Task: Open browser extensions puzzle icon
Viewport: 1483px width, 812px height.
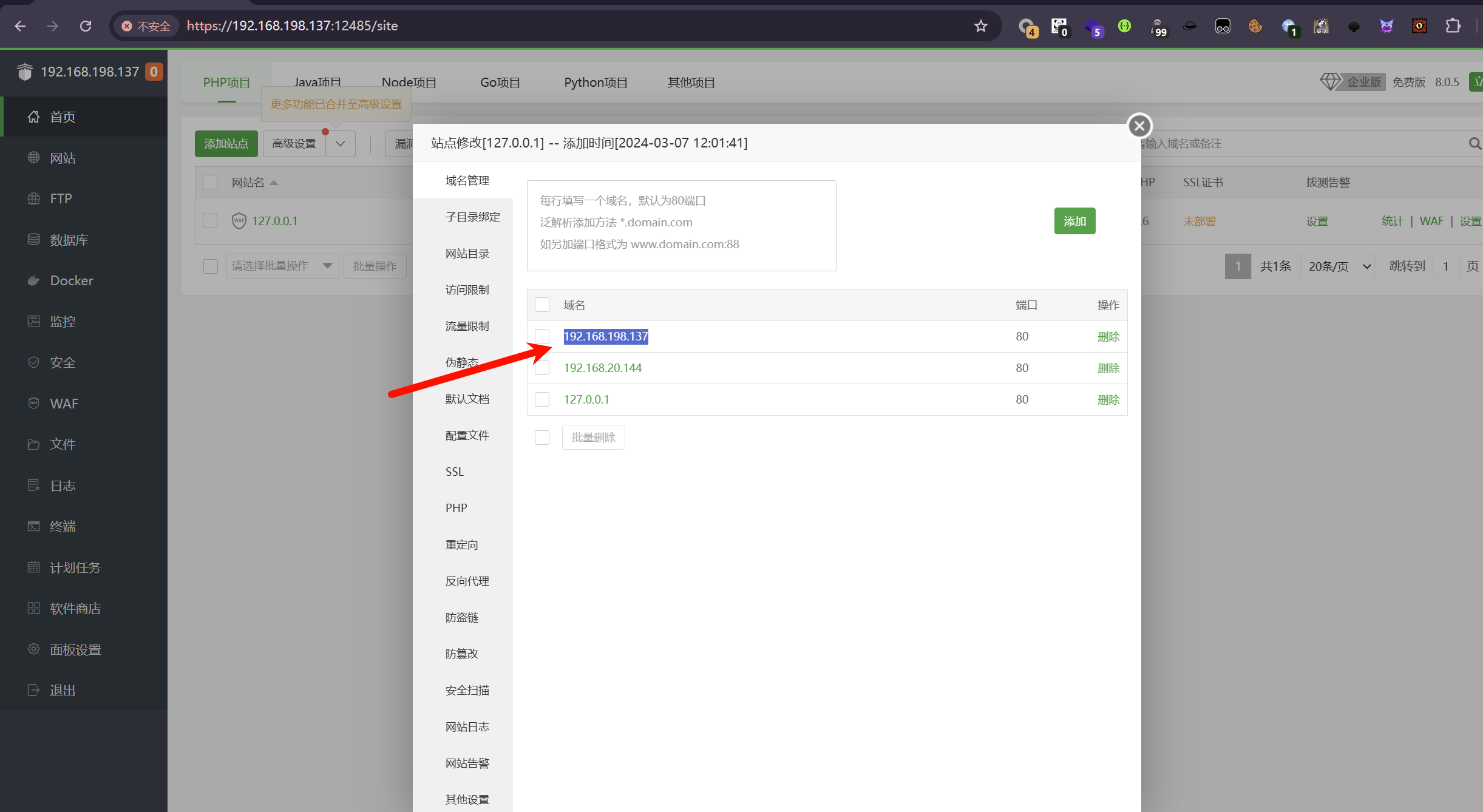Action: [1453, 26]
